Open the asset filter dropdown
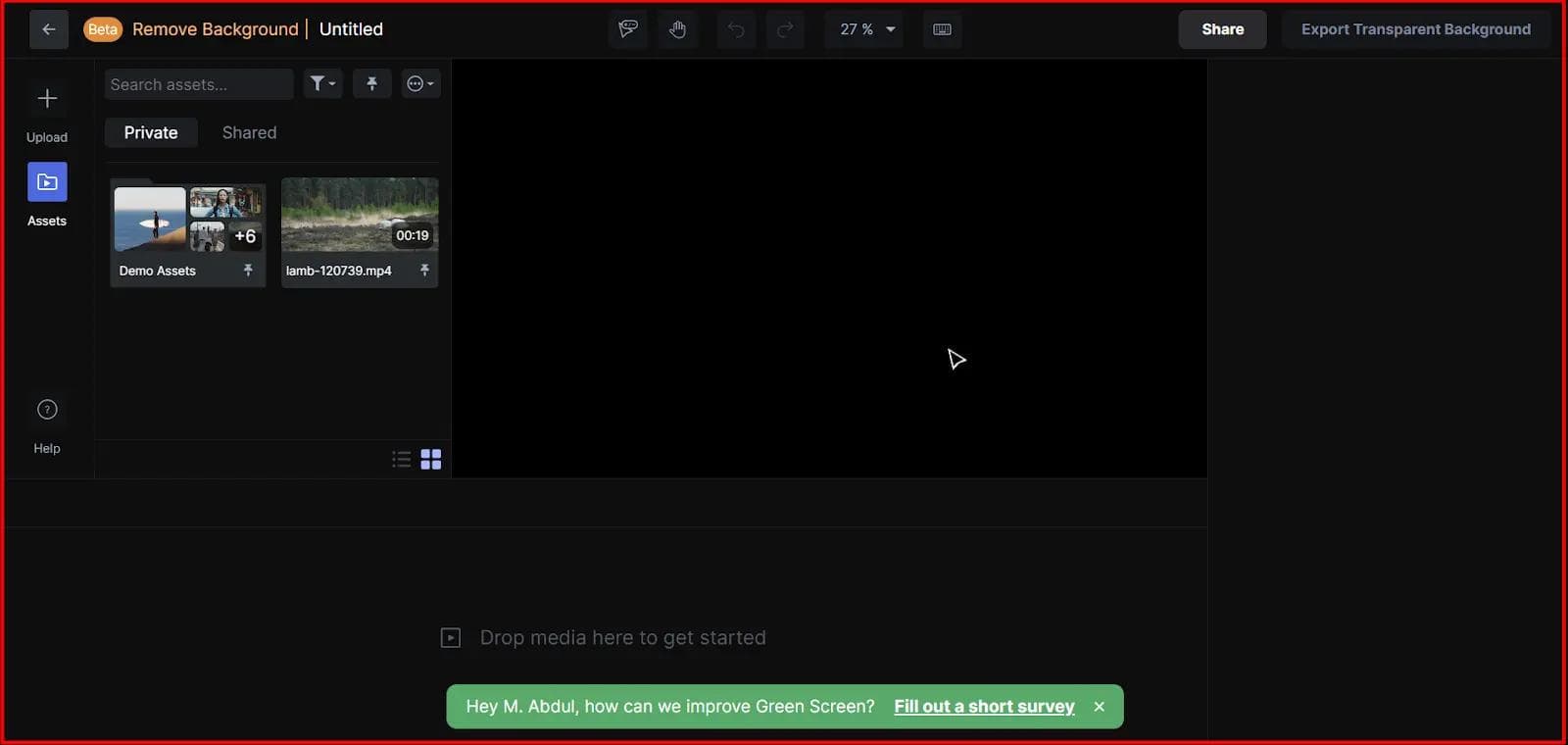Viewport: 1568px width, 745px height. coord(322,84)
